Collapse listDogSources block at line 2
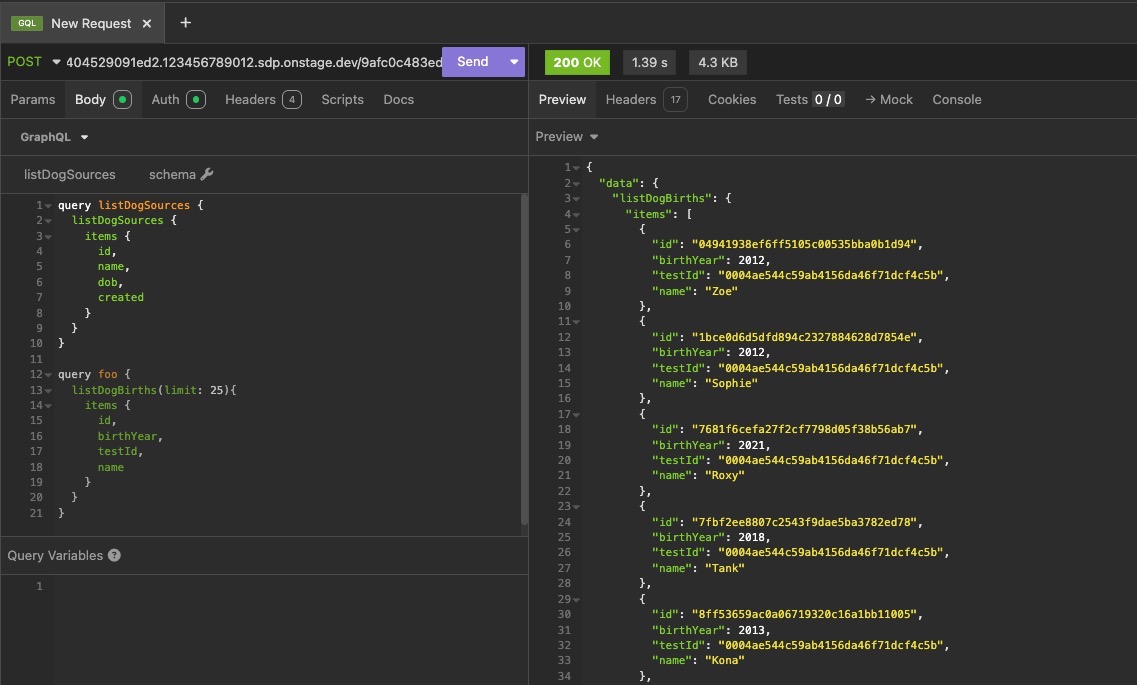 click(48, 221)
